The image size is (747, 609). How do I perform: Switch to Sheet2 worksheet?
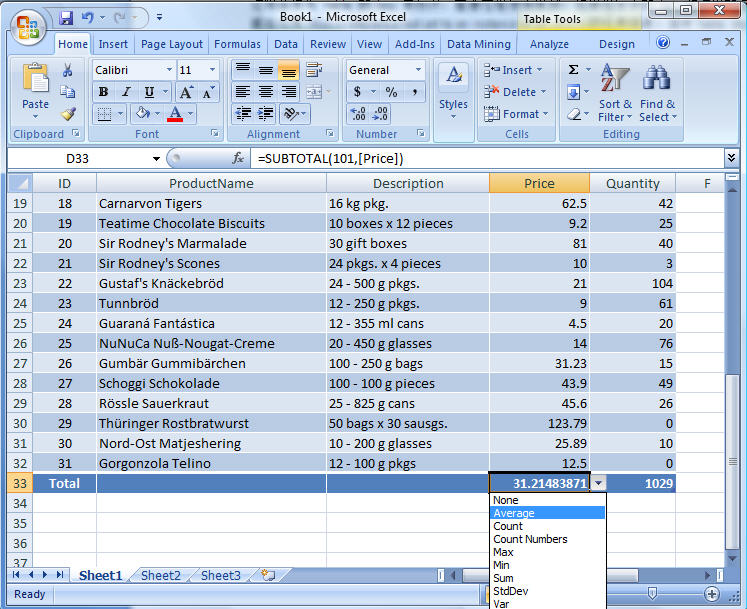click(x=161, y=576)
